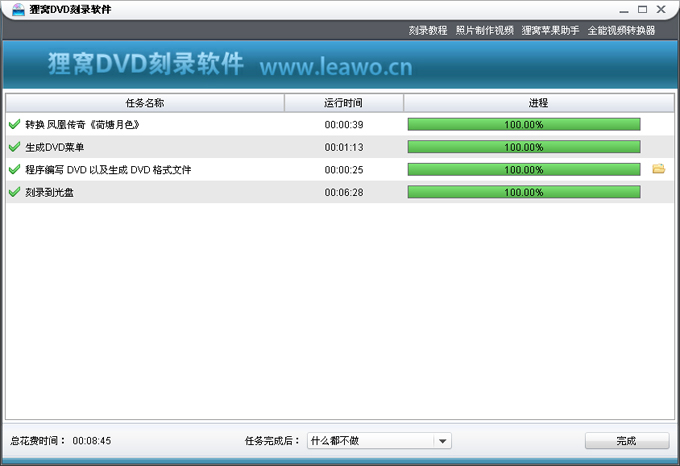Screen dimensions: 680x466
Task: Click the run time 00:06:28
Action: (344, 192)
